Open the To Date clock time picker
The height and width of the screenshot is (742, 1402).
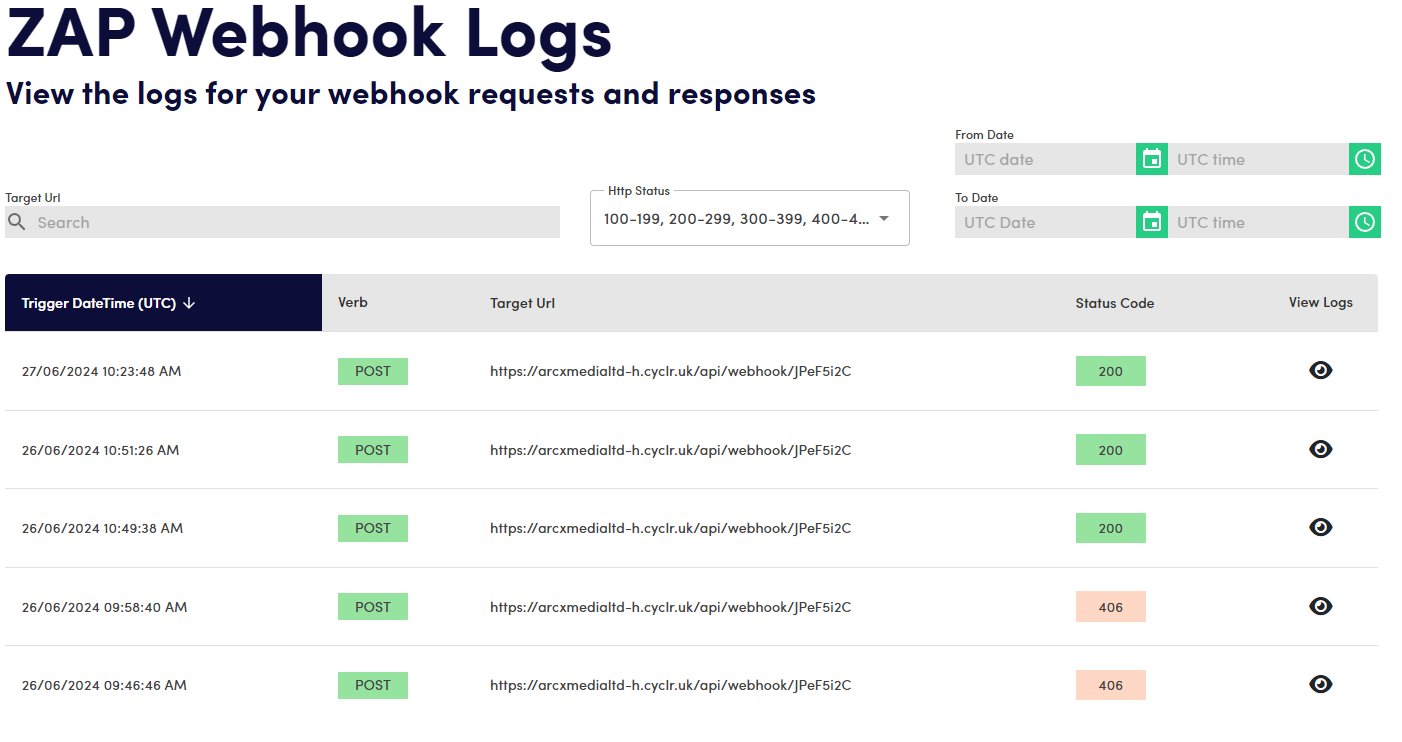(x=1365, y=222)
